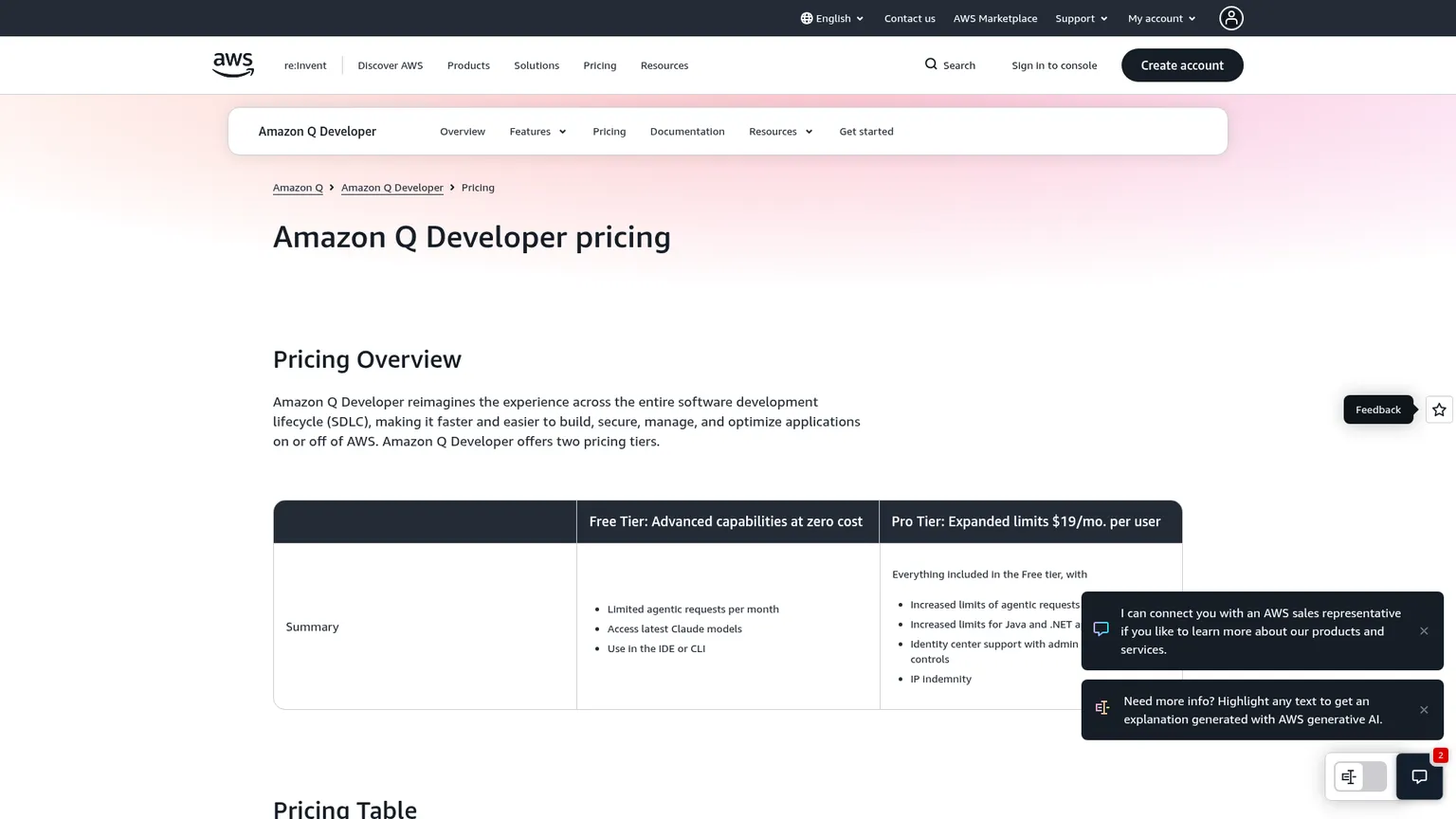
Task: Click the Get started link
Action: (x=866, y=132)
